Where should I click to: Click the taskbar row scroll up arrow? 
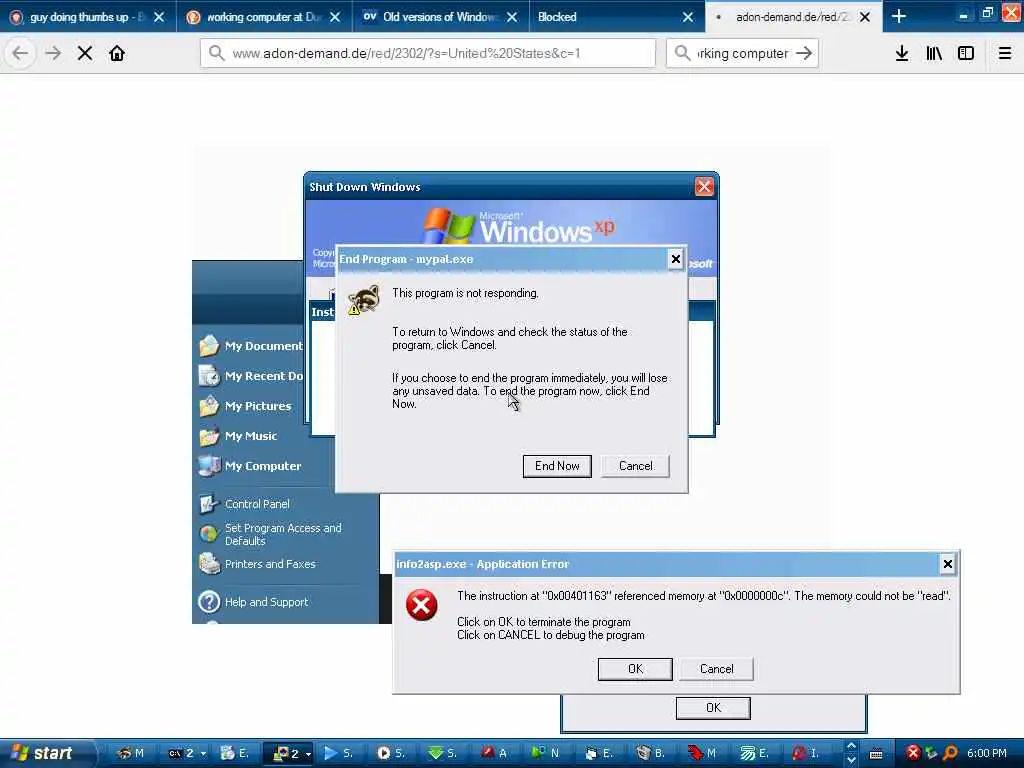click(852, 746)
